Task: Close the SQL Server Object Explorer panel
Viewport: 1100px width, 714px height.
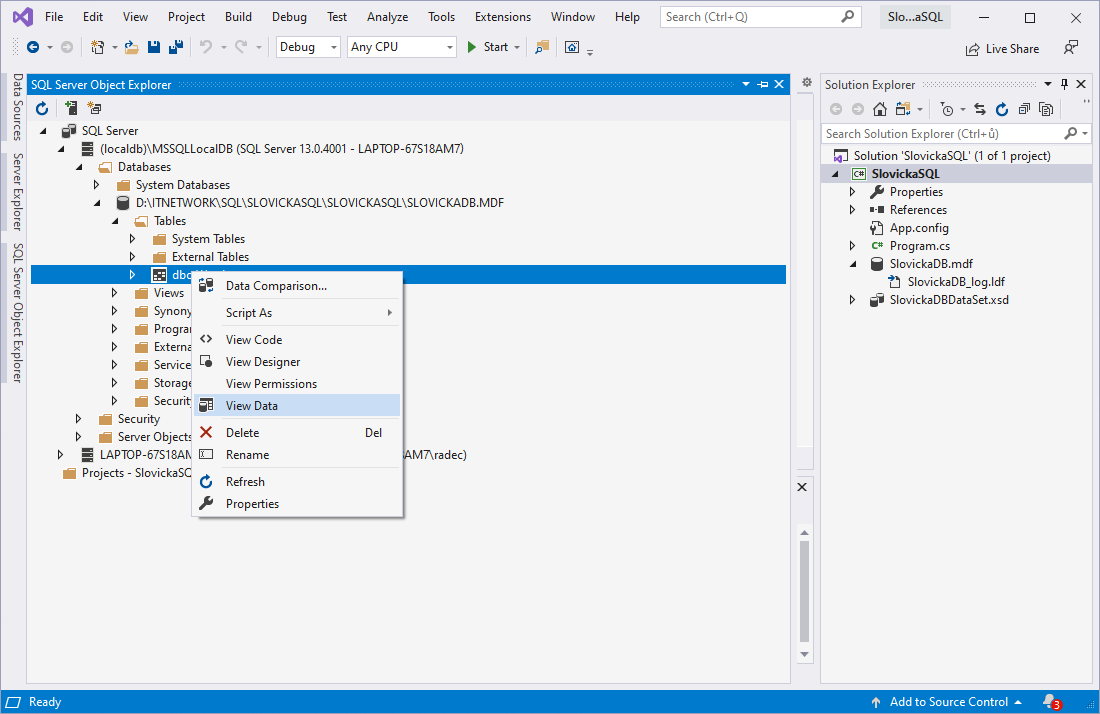Action: point(779,84)
